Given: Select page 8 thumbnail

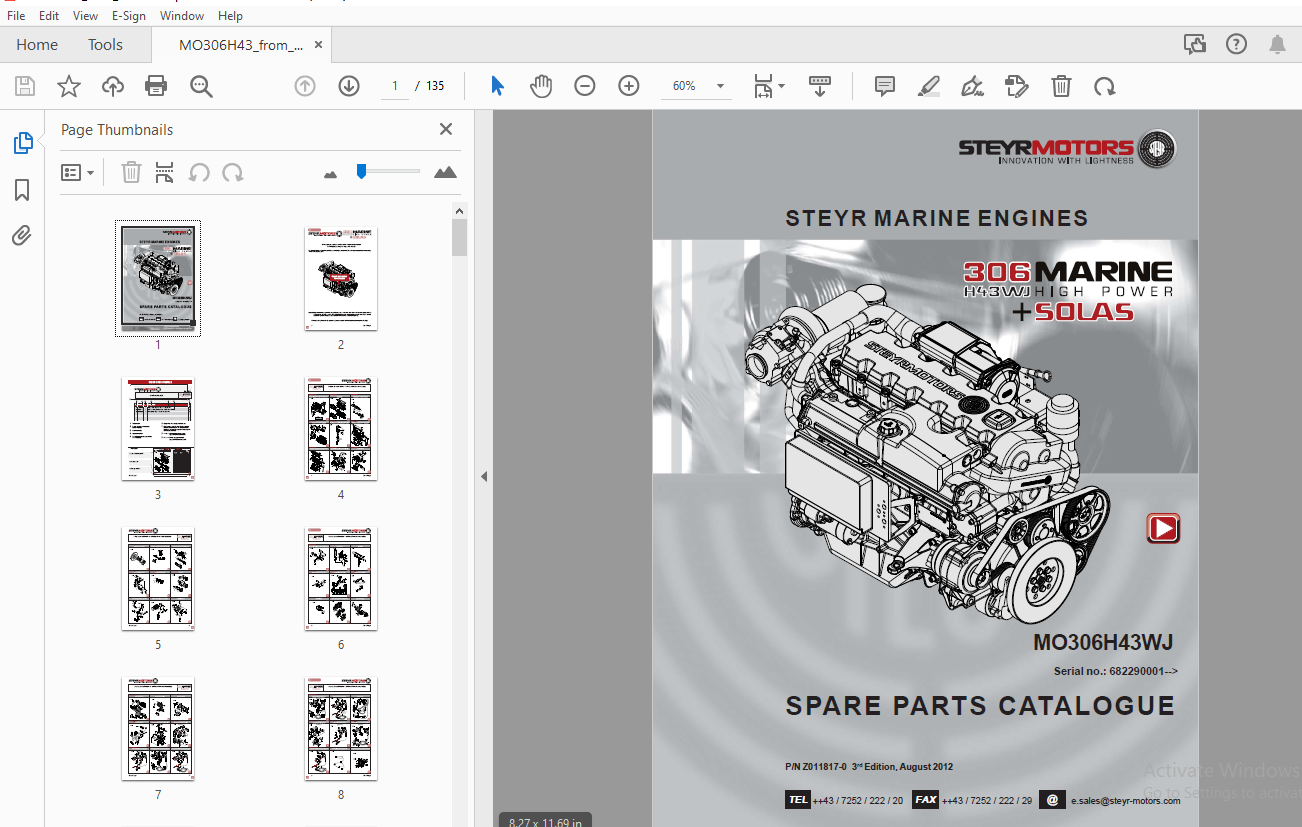Looking at the screenshot, I should [x=341, y=728].
